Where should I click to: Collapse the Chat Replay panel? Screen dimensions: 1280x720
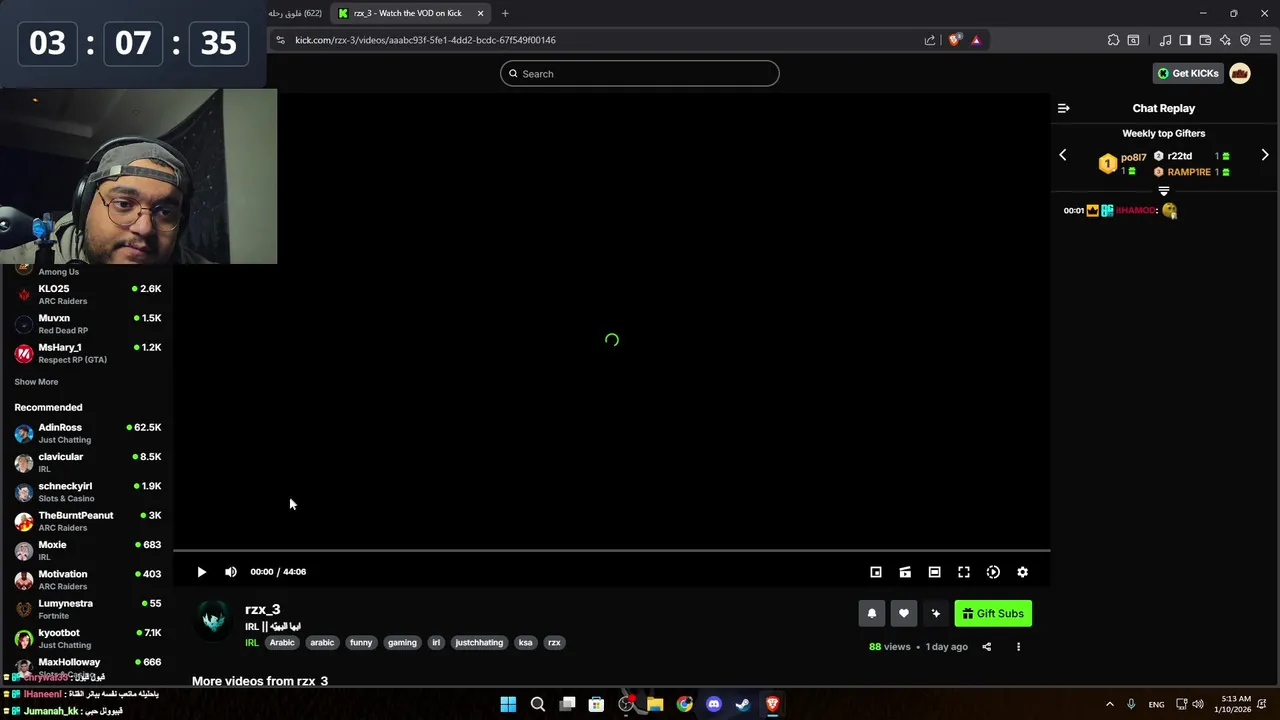pyautogui.click(x=1064, y=108)
